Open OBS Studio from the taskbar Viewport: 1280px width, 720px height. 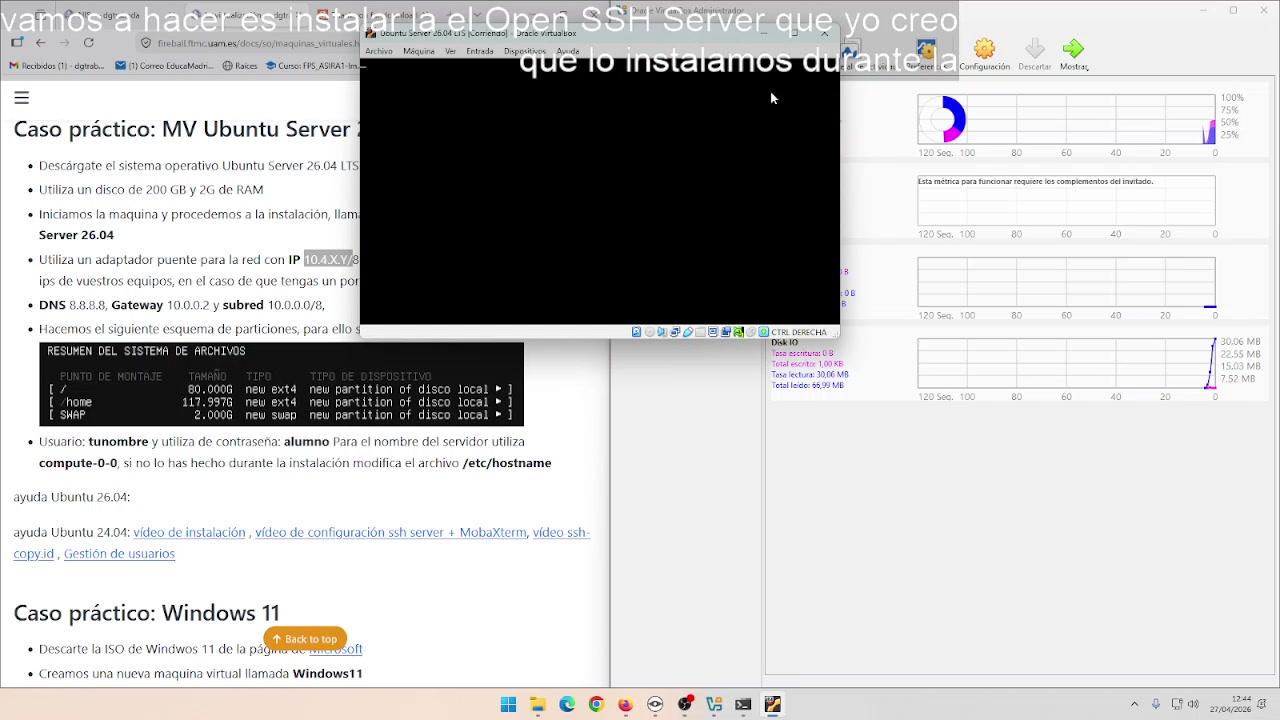685,704
